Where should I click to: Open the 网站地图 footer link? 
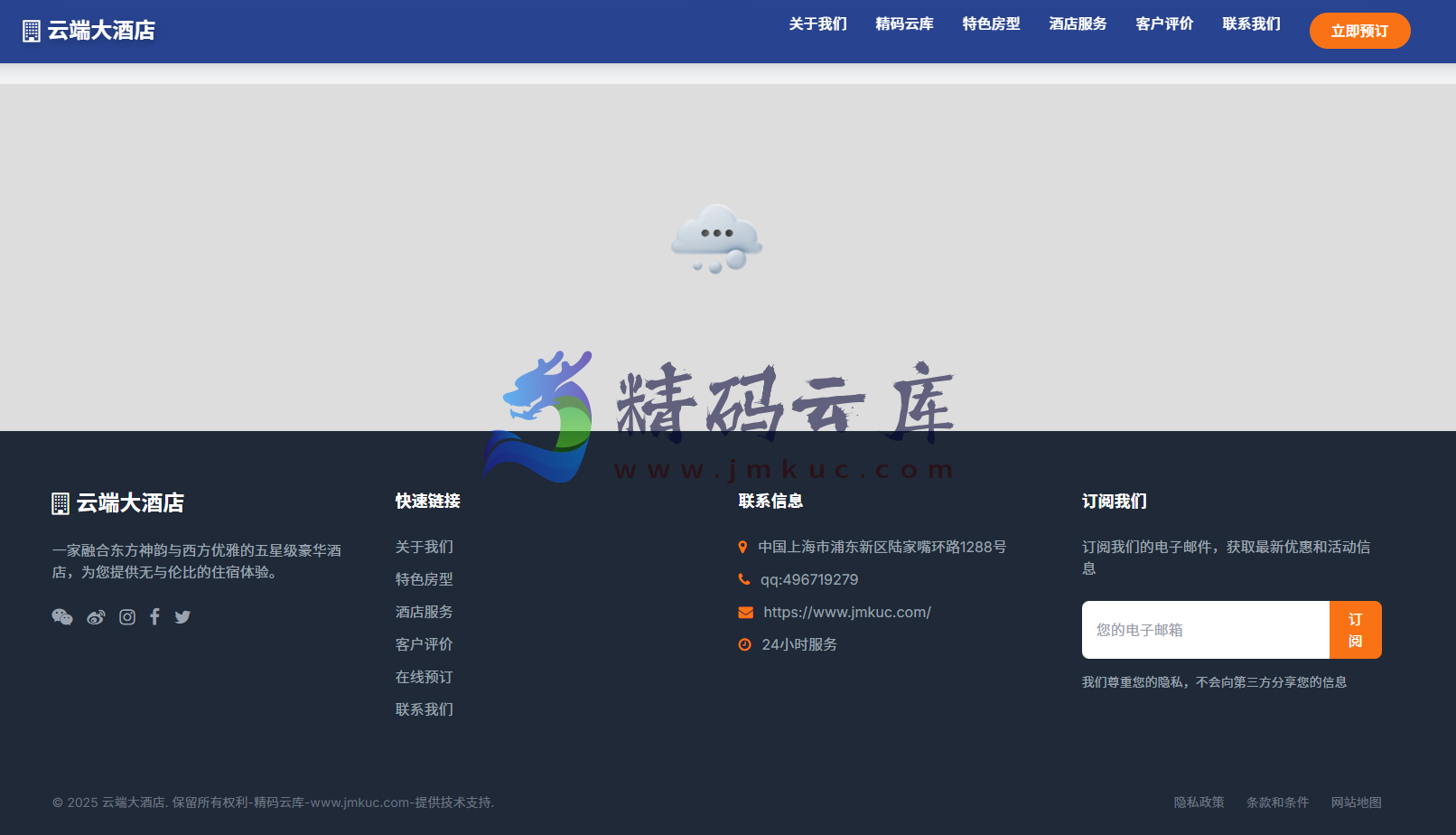pyautogui.click(x=1357, y=802)
